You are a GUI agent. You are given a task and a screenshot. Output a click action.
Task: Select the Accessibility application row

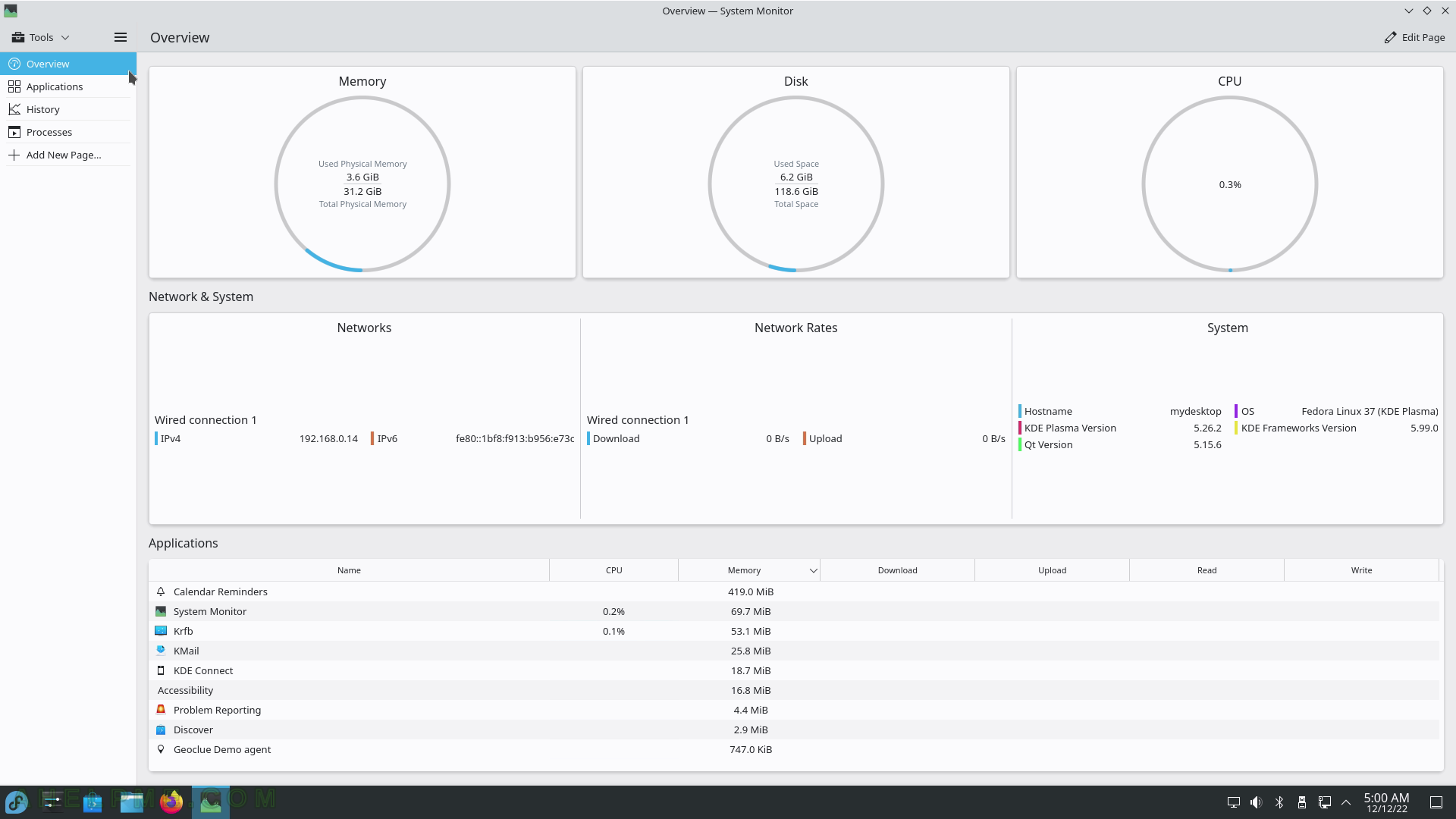click(794, 690)
